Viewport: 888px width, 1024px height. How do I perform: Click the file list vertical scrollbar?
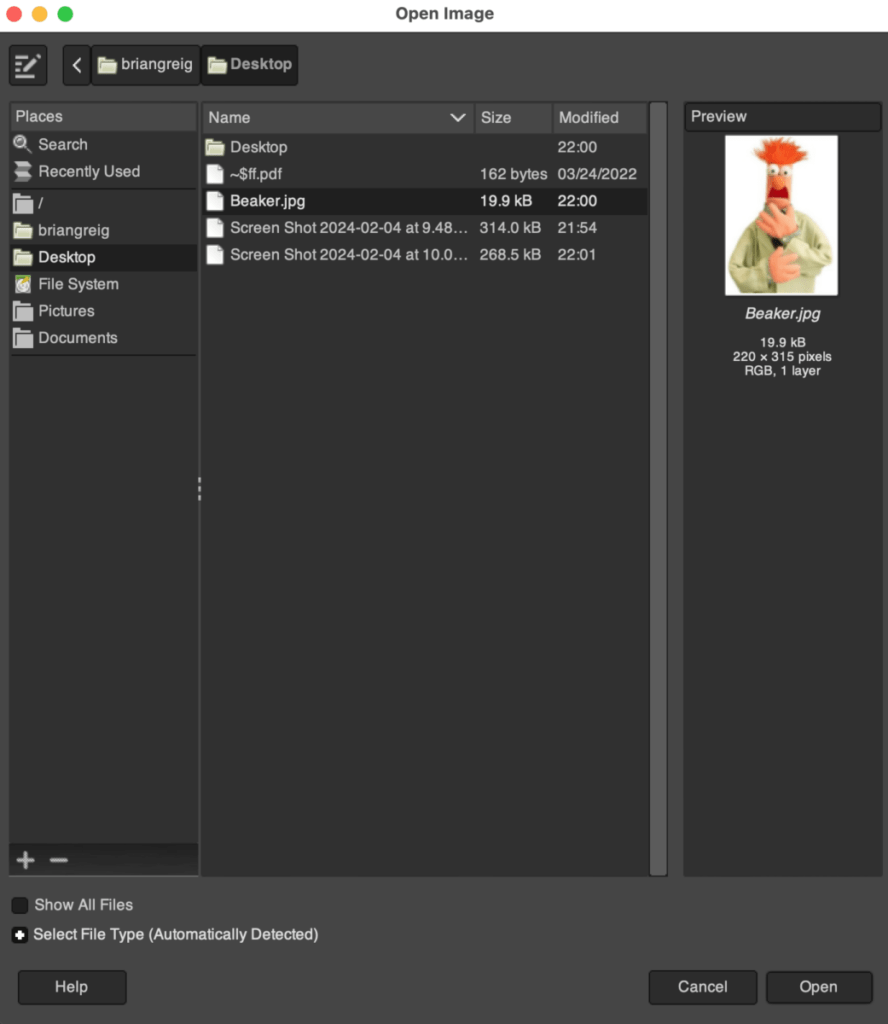[x=658, y=488]
